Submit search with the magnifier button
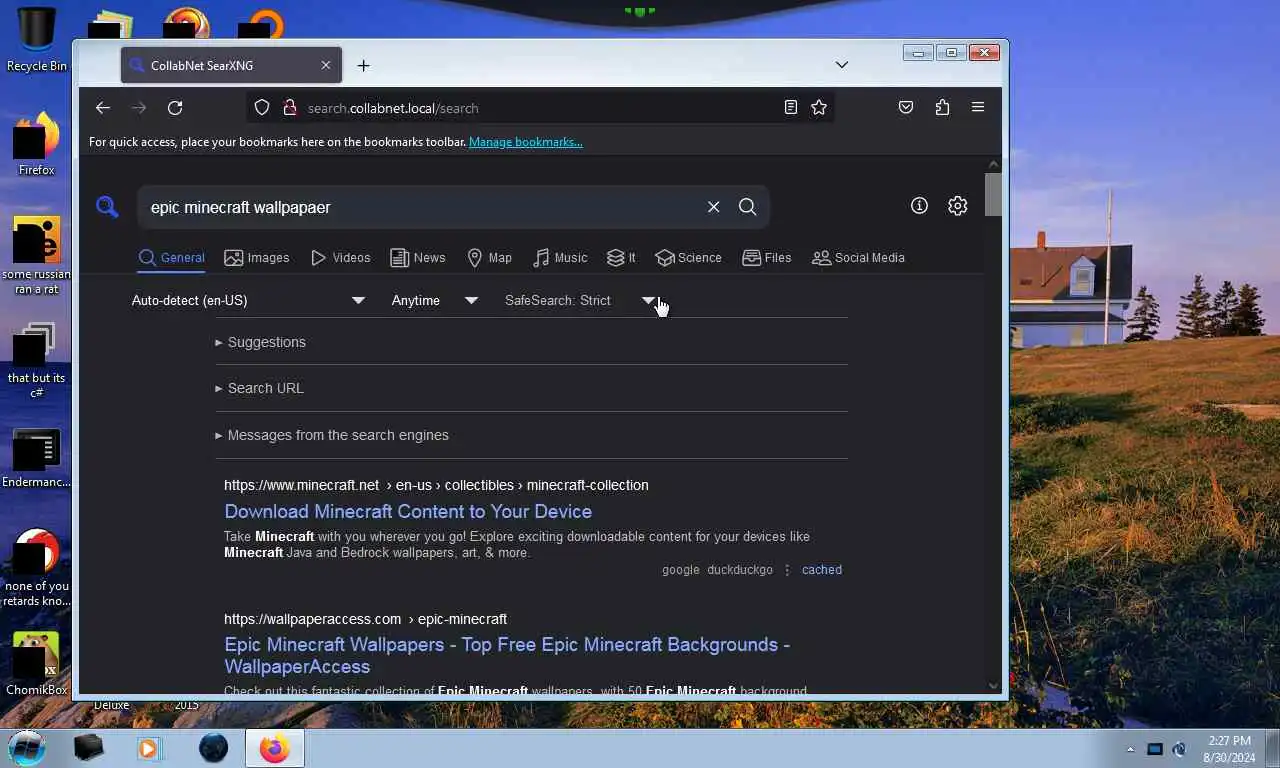 pos(747,207)
